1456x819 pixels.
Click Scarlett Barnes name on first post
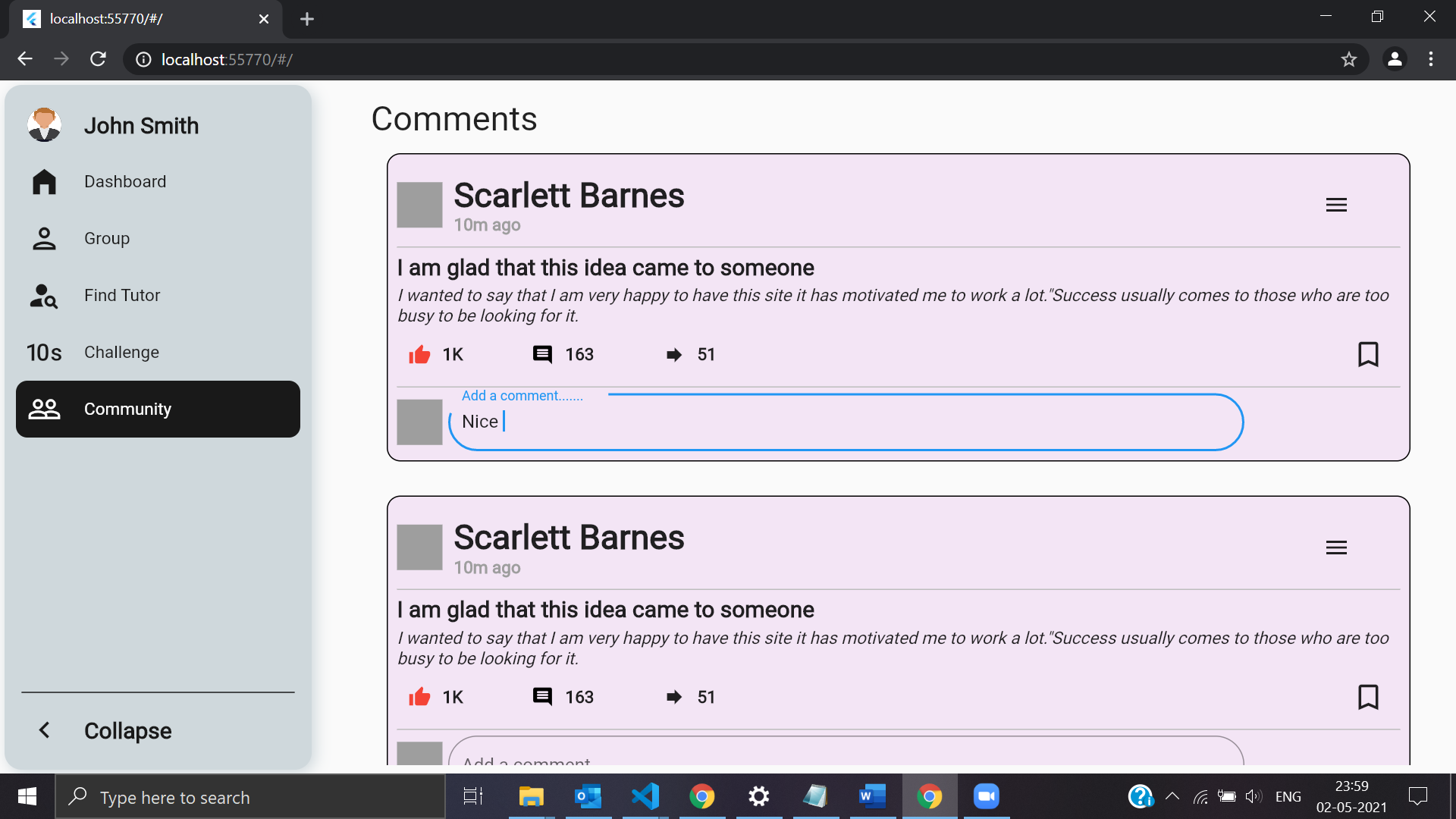tap(569, 196)
